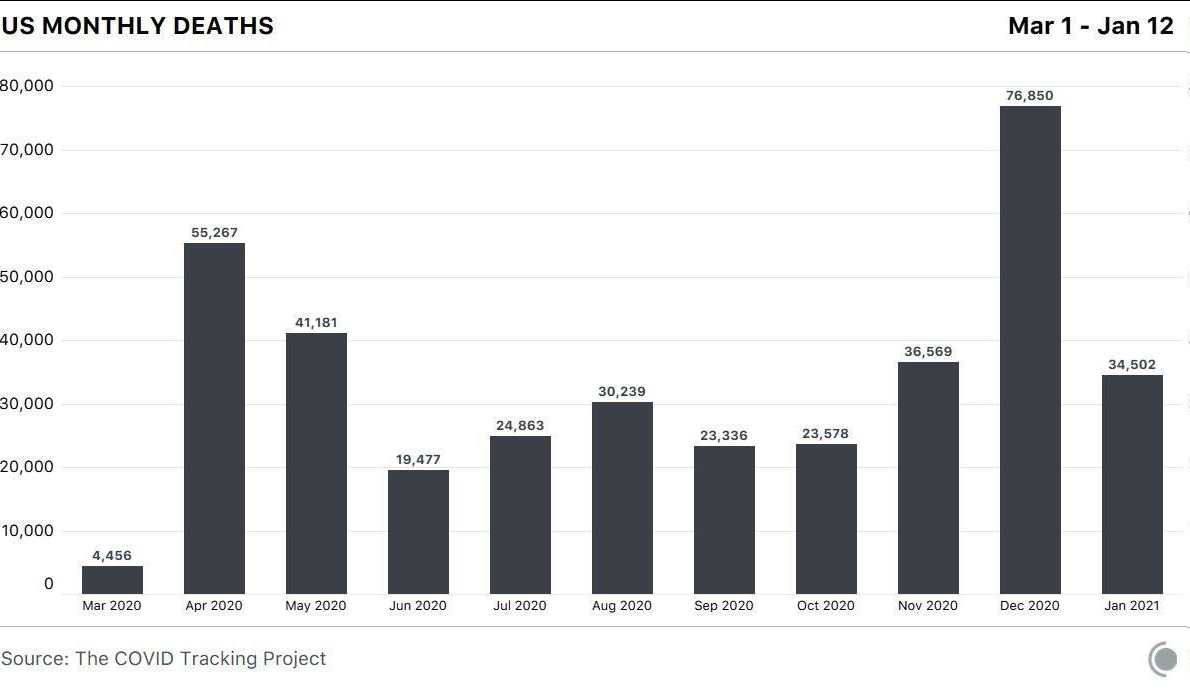Viewport: 1190px width, 696px height.
Task: Click the 76,850 value label
Action: tap(1030, 96)
